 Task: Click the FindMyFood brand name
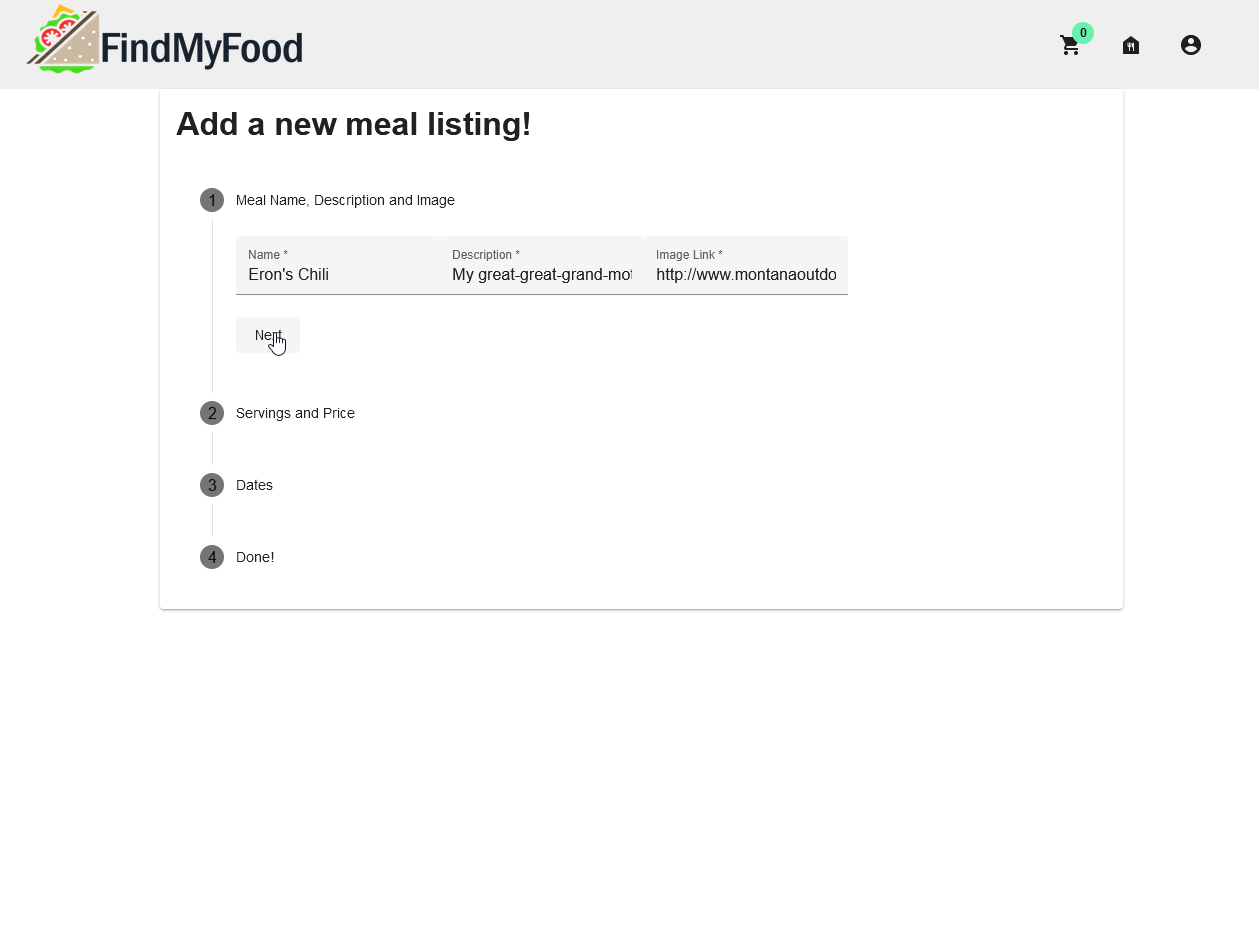[202, 48]
